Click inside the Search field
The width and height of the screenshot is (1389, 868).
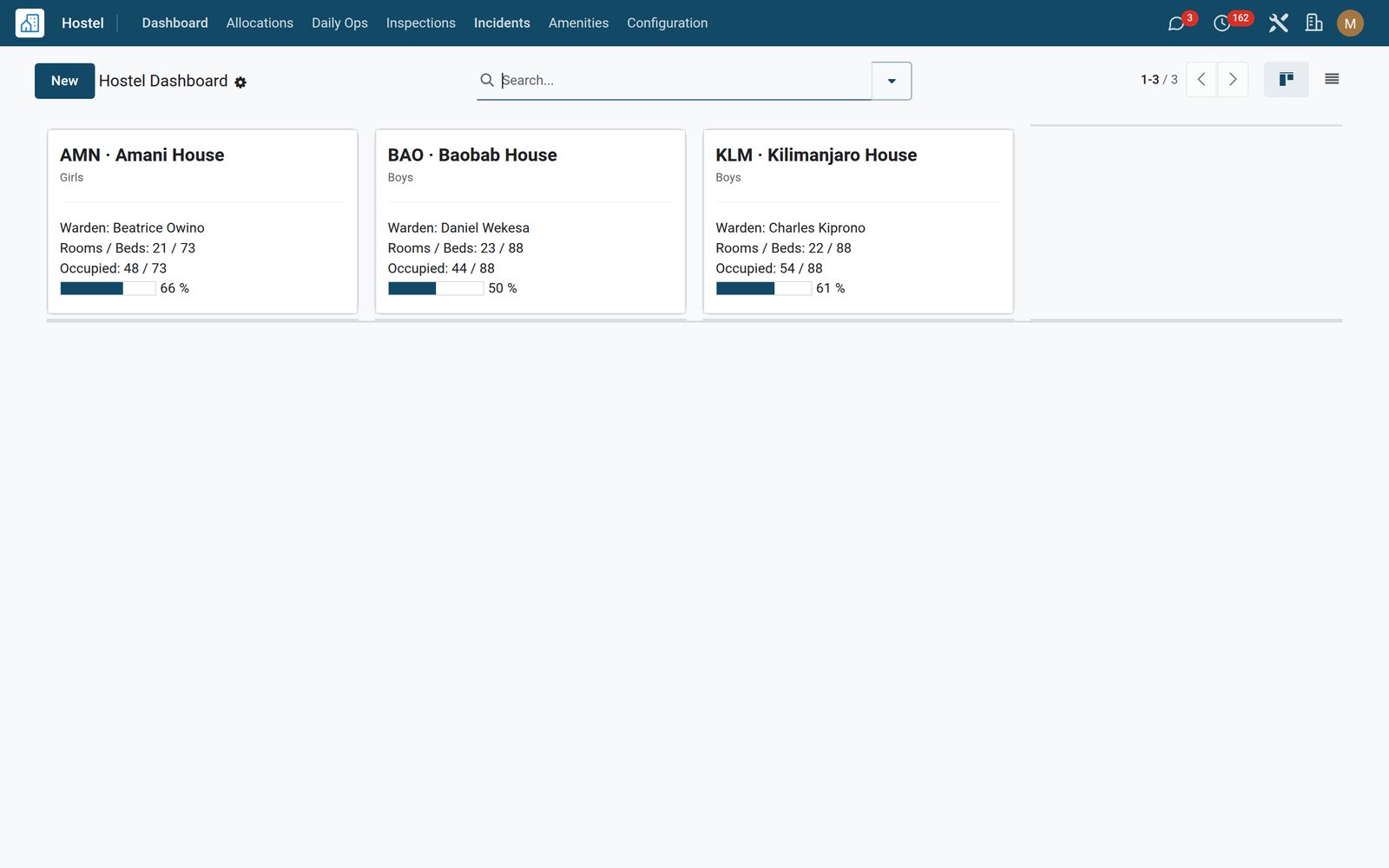point(684,81)
